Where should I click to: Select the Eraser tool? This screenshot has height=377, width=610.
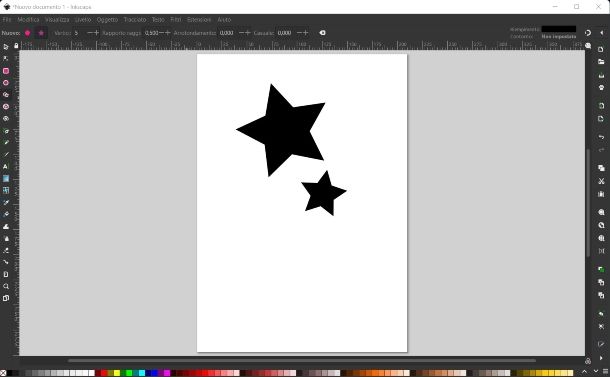click(x=6, y=251)
